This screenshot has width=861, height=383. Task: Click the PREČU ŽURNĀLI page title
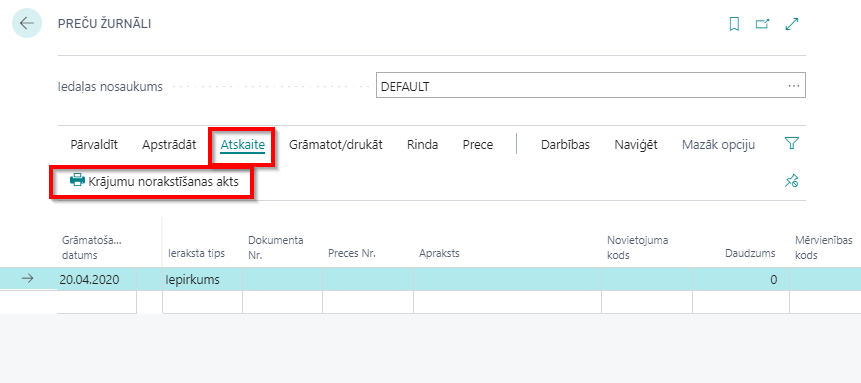click(x=104, y=24)
